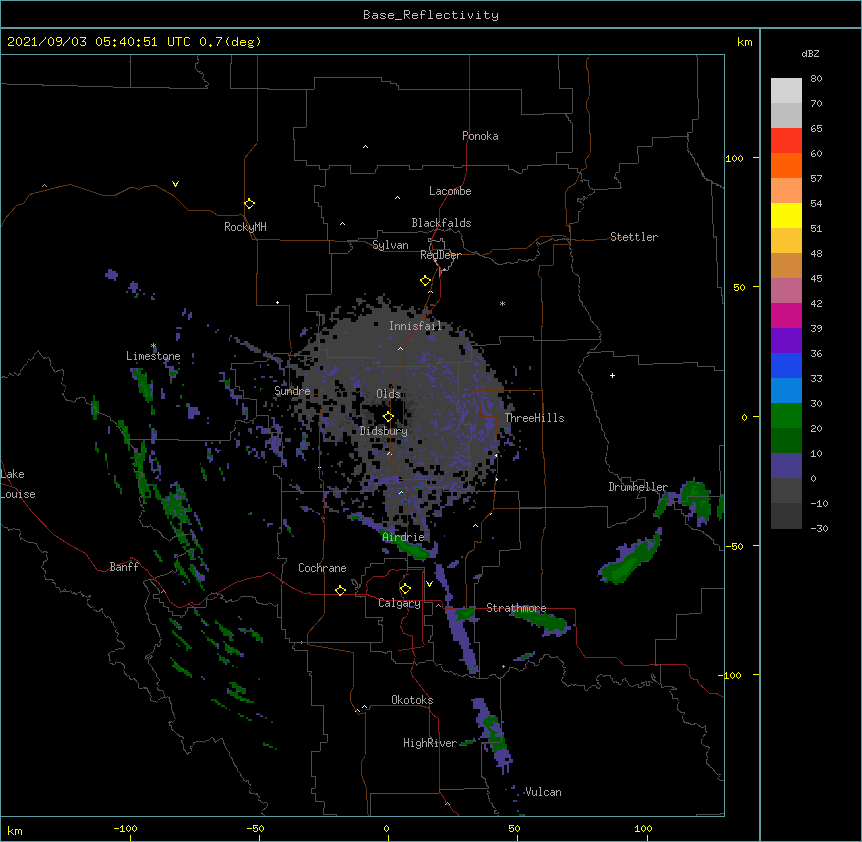Click the white asterisk above Limestone label
The height and width of the screenshot is (842, 862).
(x=154, y=346)
